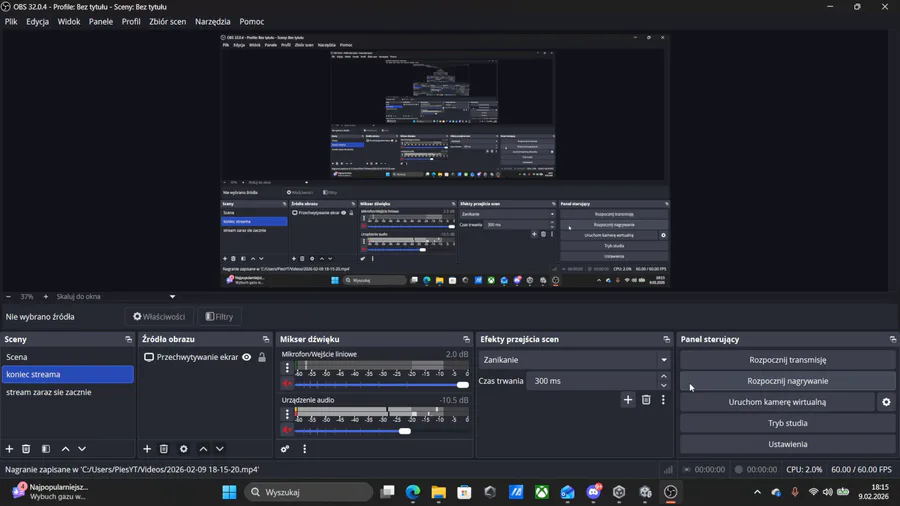
Task: Open scene filters icon in Sceny toolbar
Action: point(46,449)
